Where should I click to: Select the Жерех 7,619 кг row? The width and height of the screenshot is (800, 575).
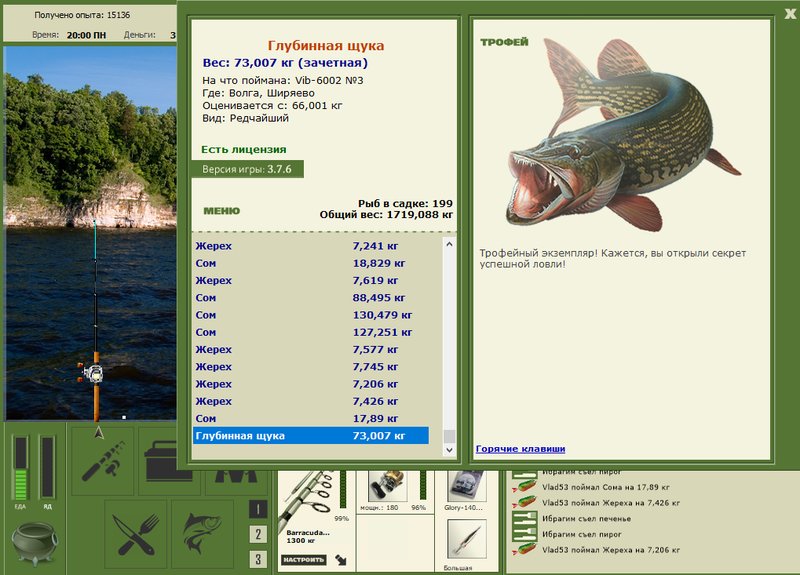(x=311, y=281)
